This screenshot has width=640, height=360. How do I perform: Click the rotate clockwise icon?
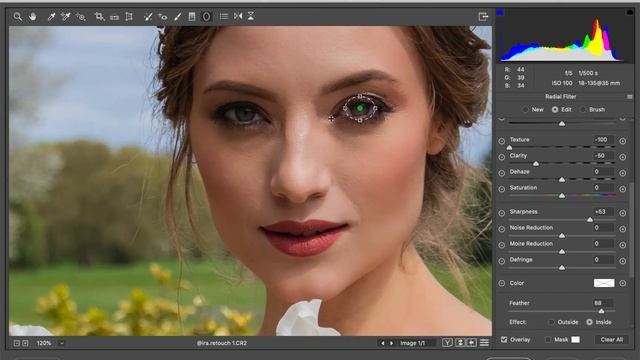click(251, 16)
